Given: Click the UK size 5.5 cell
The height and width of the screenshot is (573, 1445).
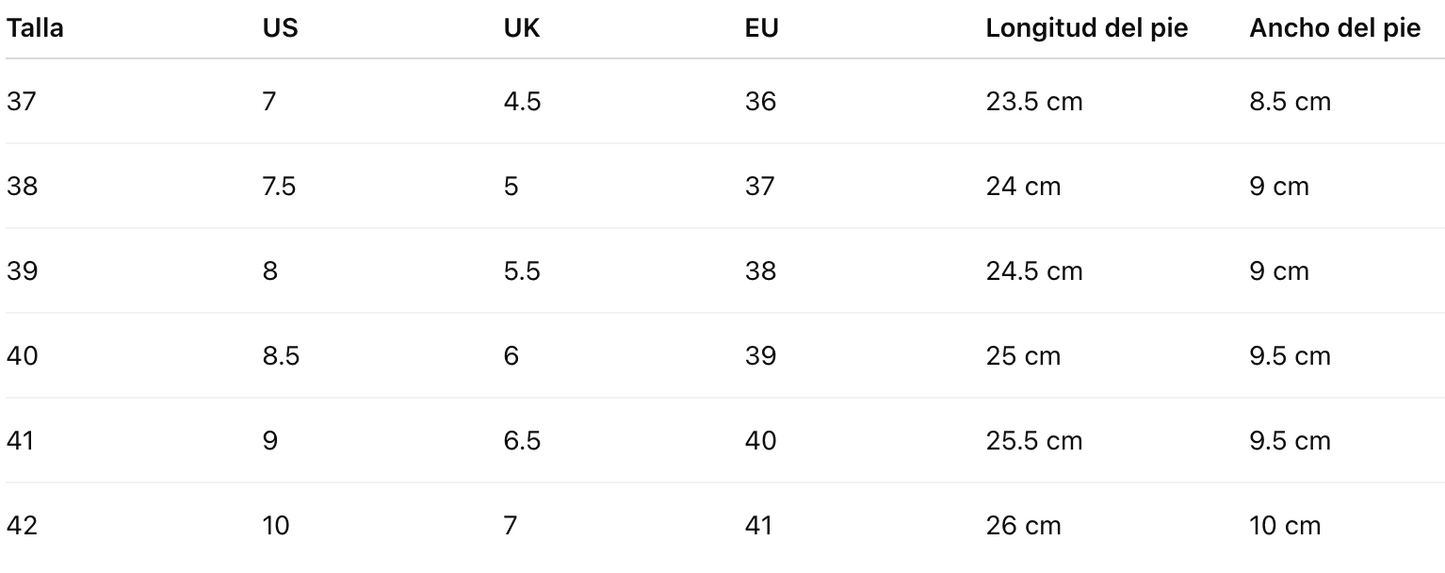Looking at the screenshot, I should tap(522, 271).
